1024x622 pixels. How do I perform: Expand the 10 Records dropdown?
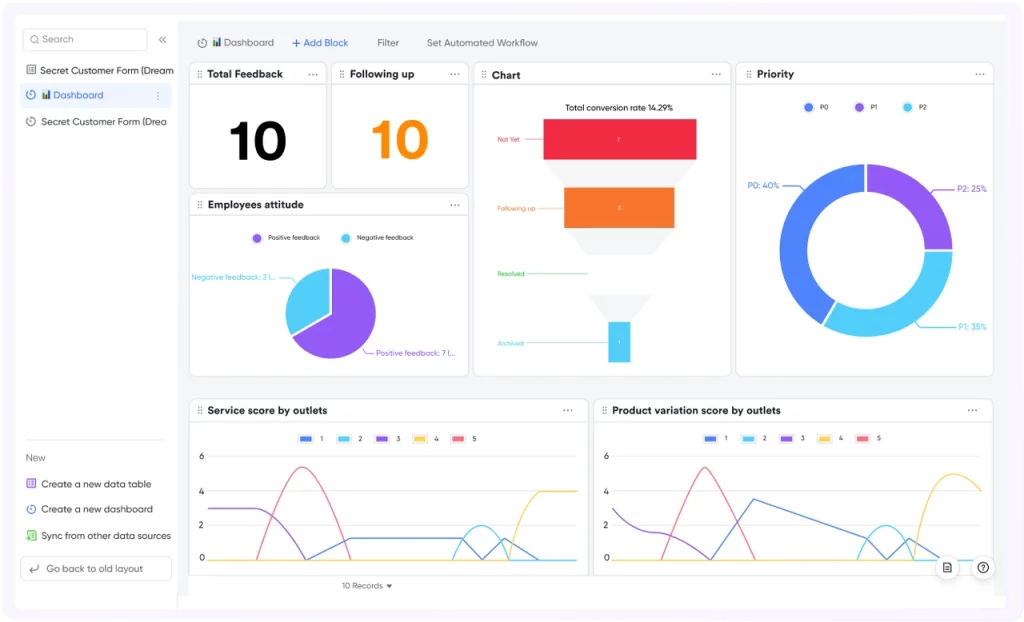367,586
